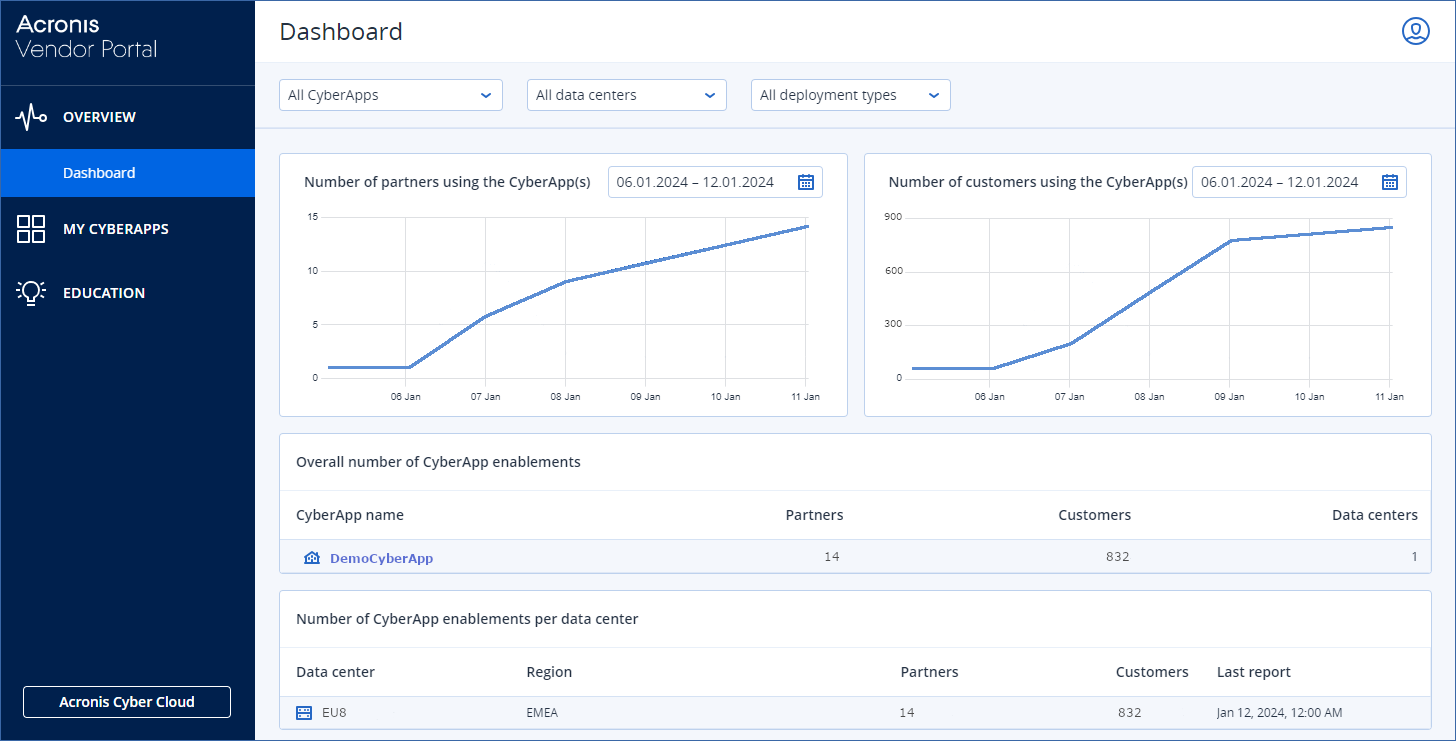
Task: Click the Number of partners chart title
Action: pyautogui.click(x=447, y=182)
